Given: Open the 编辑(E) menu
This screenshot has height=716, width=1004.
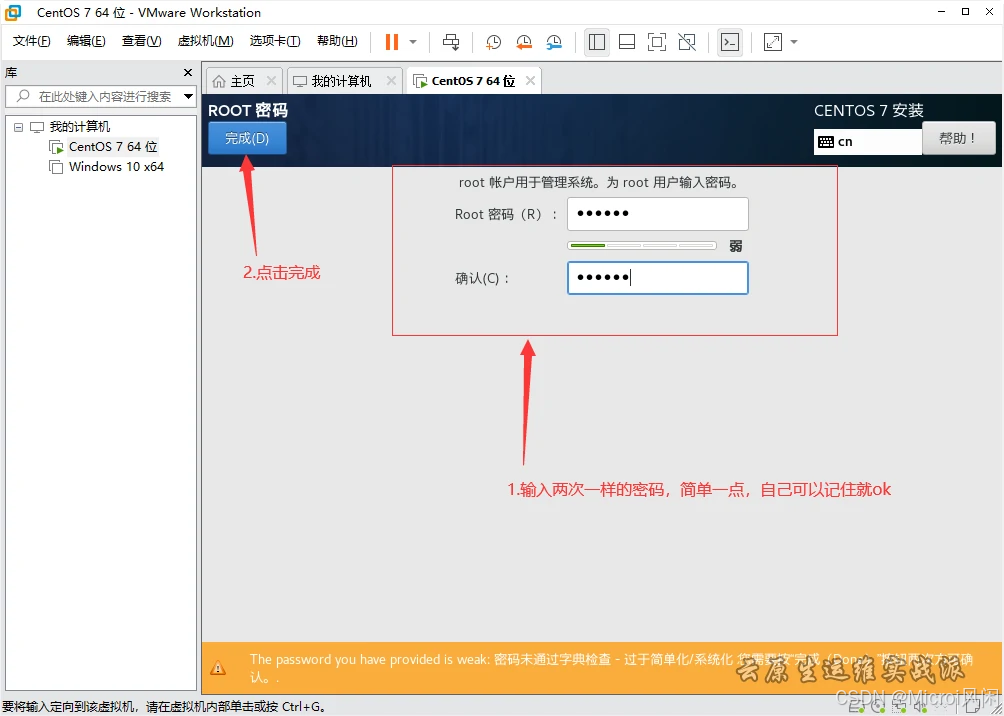Looking at the screenshot, I should [x=86, y=42].
